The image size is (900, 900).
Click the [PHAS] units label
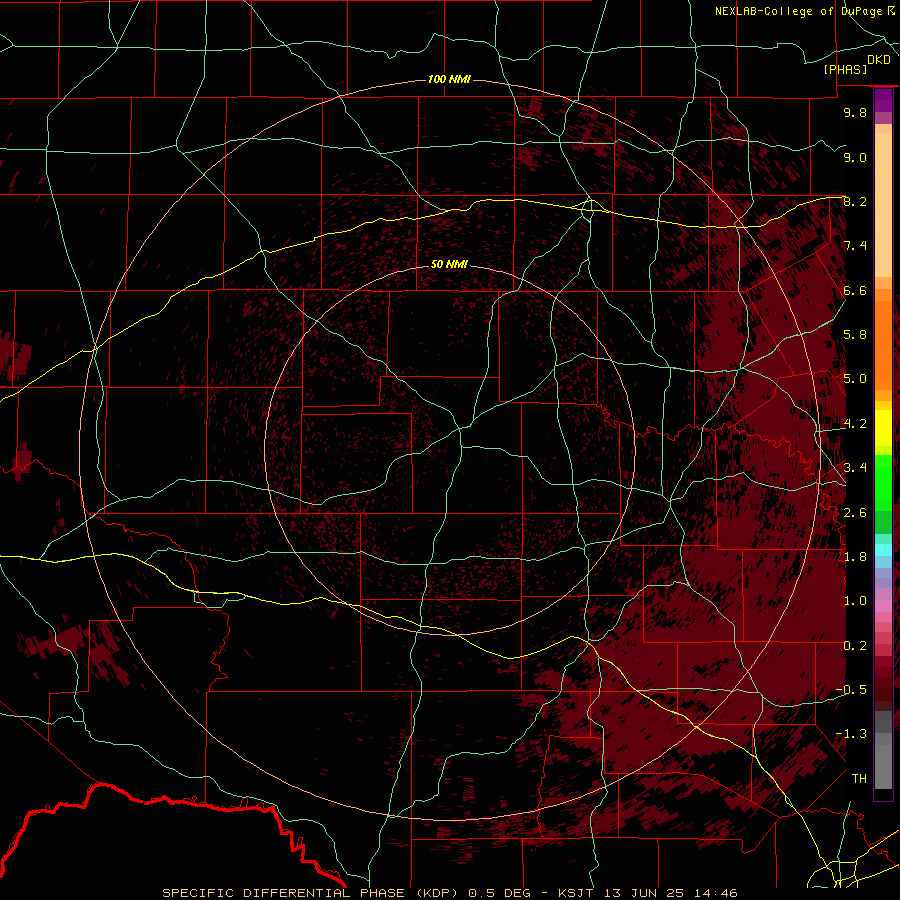point(845,70)
